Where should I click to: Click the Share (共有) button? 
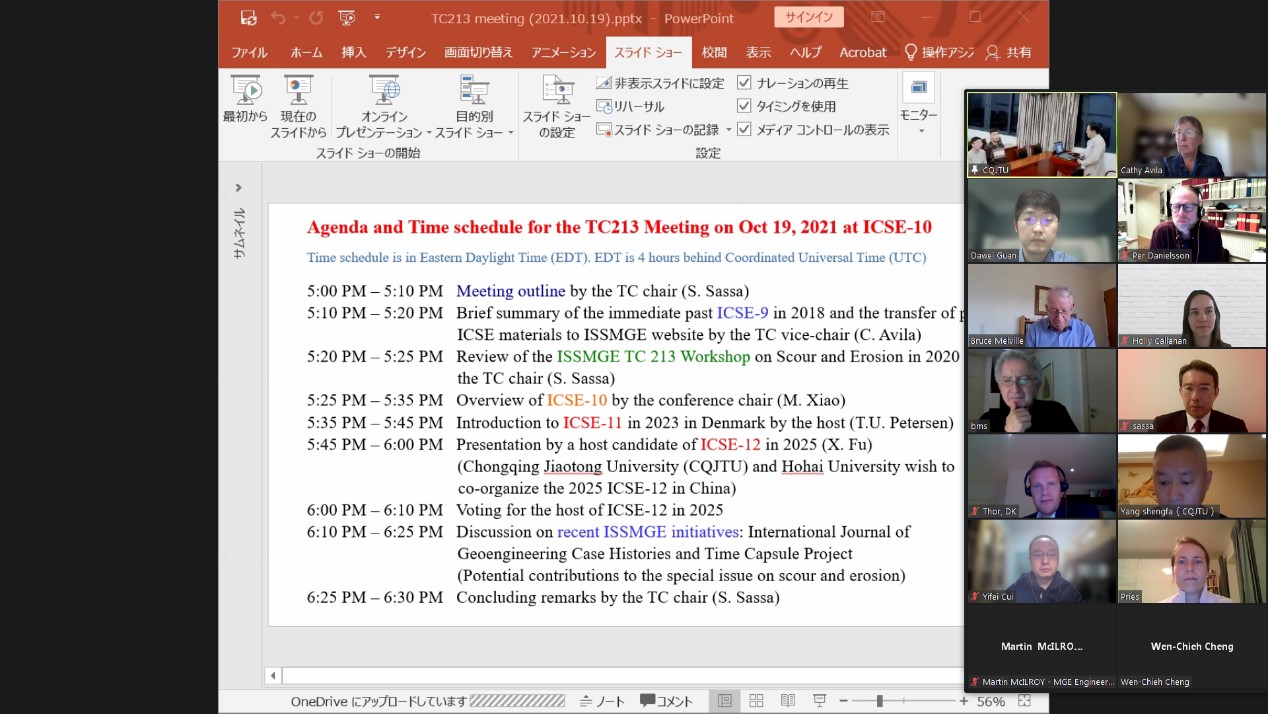1009,52
